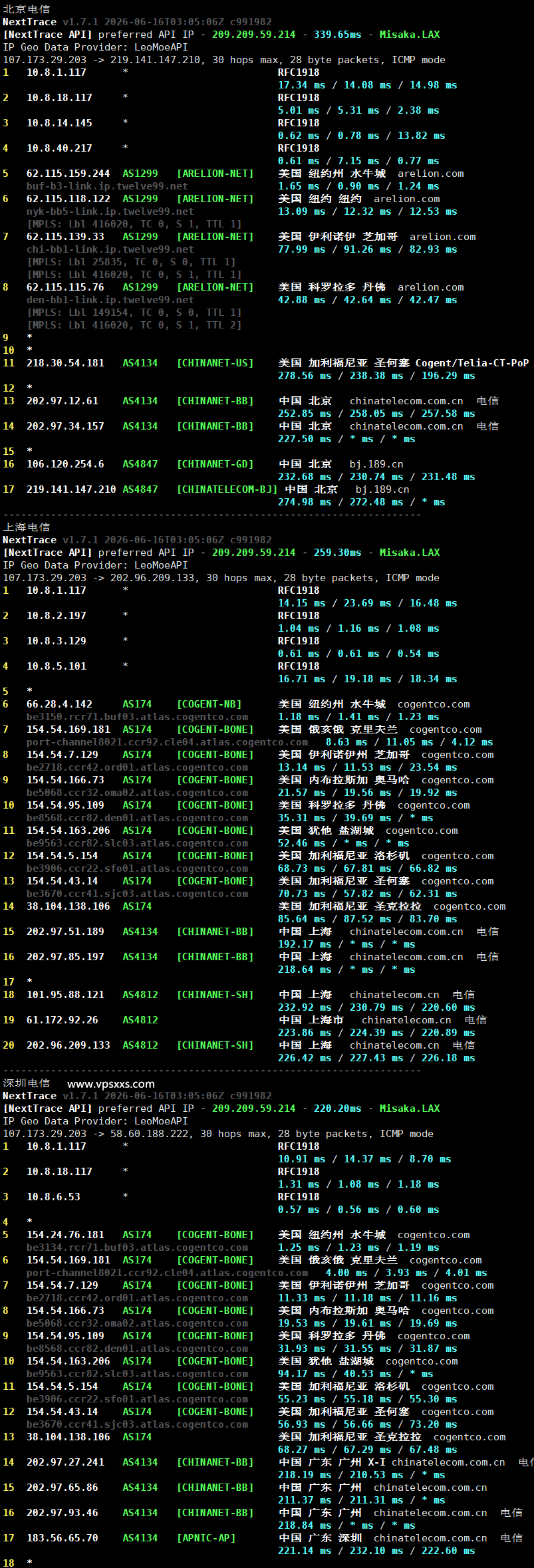Viewport: 534px width, 1568px height.
Task: Select IP address 202.97.27.241
Action: point(65,1462)
